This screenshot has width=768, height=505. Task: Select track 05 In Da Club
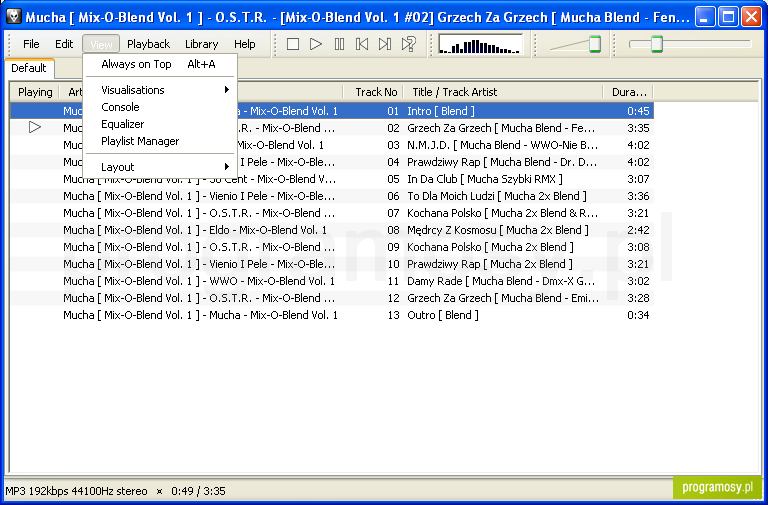(332, 179)
